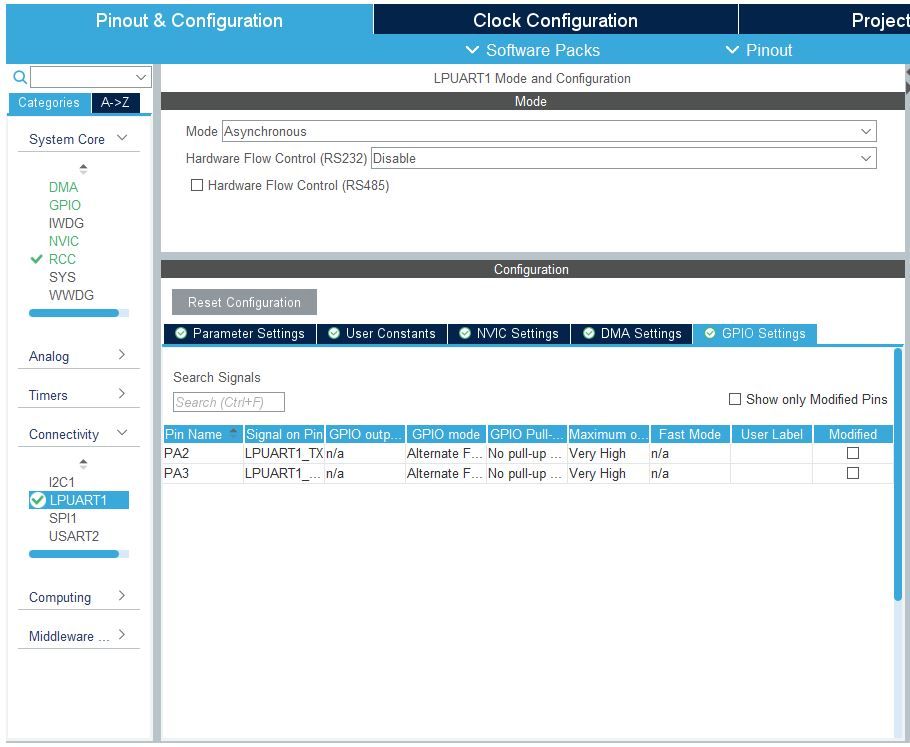This screenshot has height=747, width=910.
Task: Focus the Search Signals input field
Action: coord(229,402)
